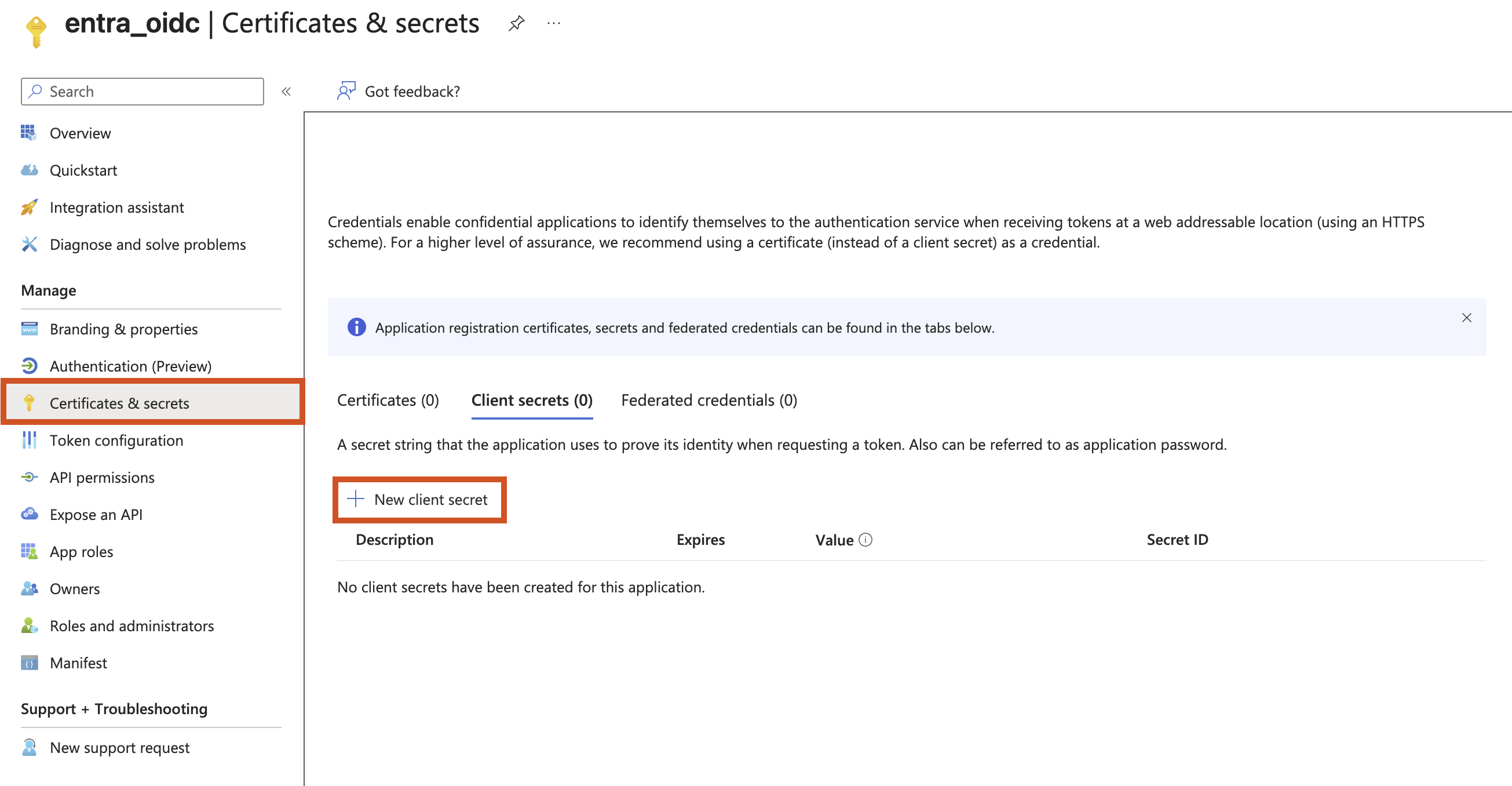This screenshot has width=1512, height=786.
Task: Open Manifest in the sidebar
Action: [x=79, y=663]
